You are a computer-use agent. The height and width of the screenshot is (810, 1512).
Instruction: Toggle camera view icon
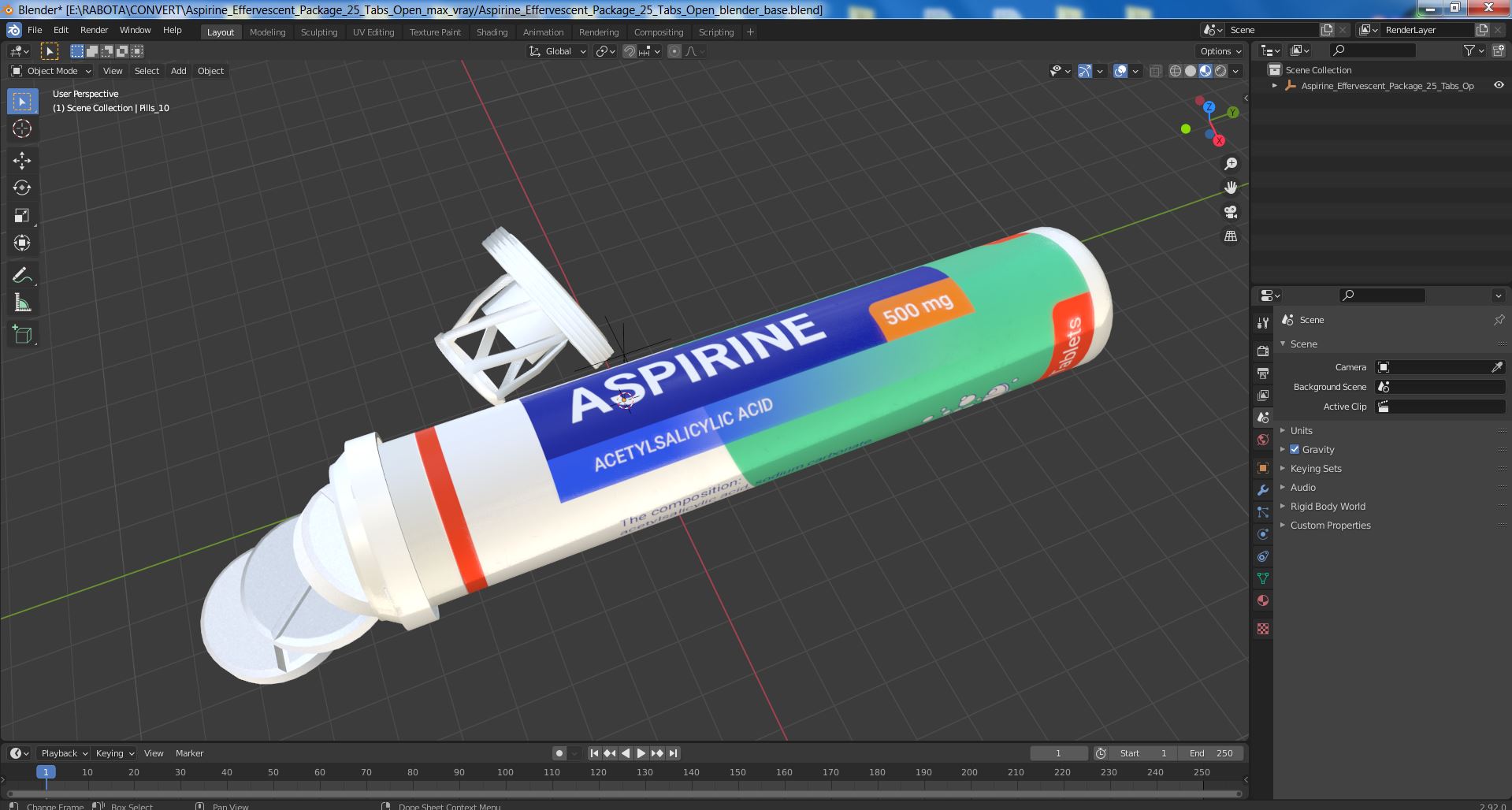point(1231,212)
